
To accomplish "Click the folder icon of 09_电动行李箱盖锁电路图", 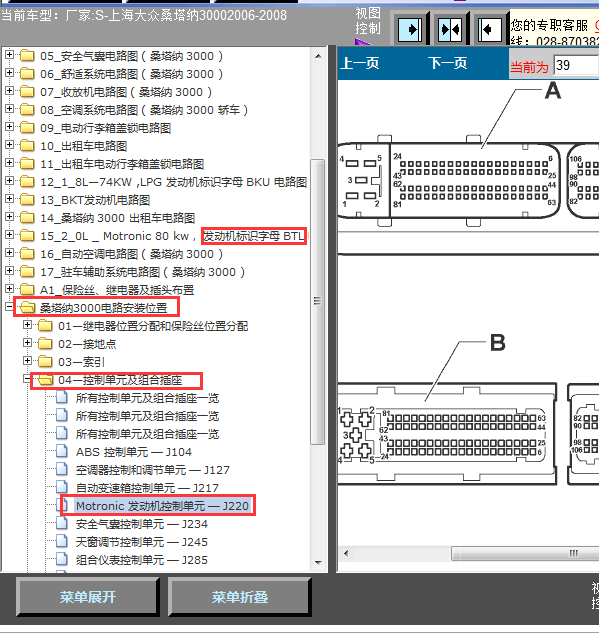I will click(27, 128).
